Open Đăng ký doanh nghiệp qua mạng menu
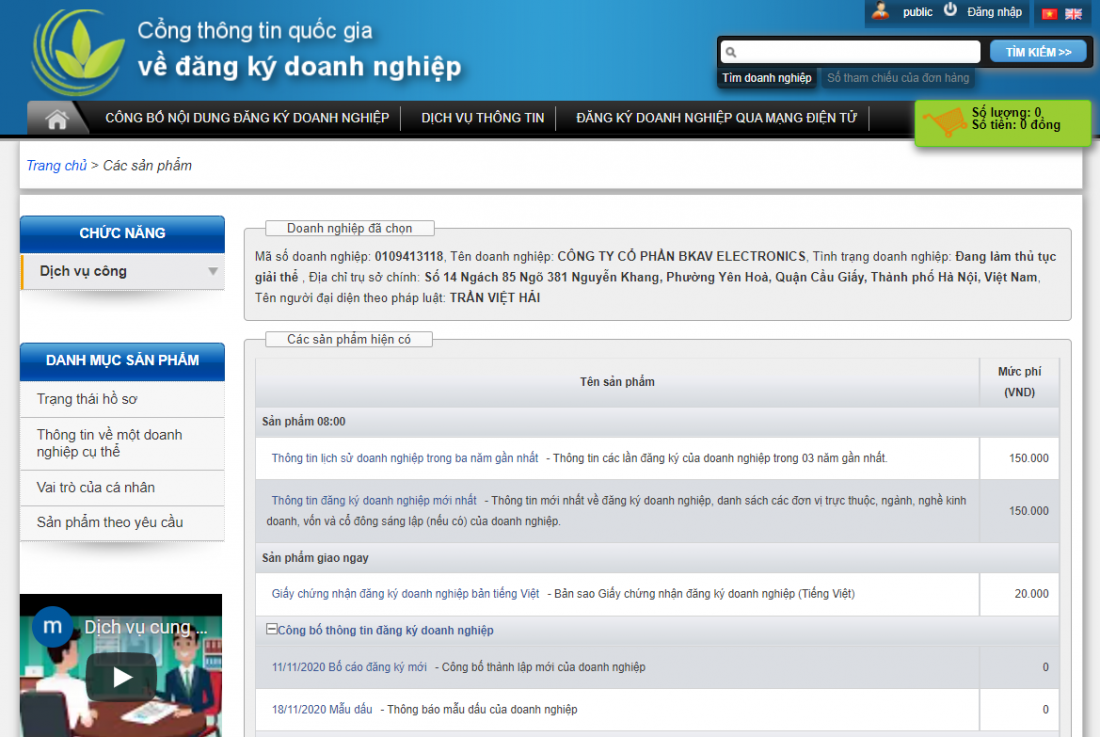The width and height of the screenshot is (1100, 737). point(716,118)
